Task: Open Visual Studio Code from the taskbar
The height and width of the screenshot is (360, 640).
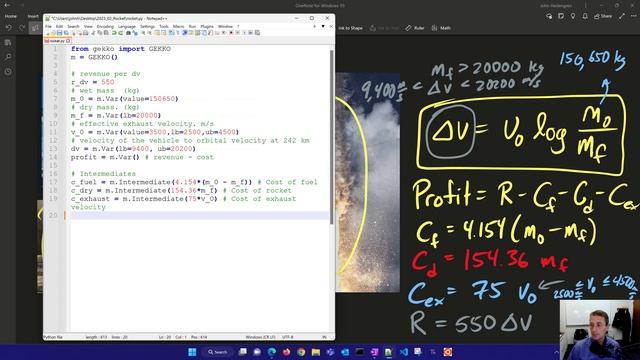Action: (404, 352)
